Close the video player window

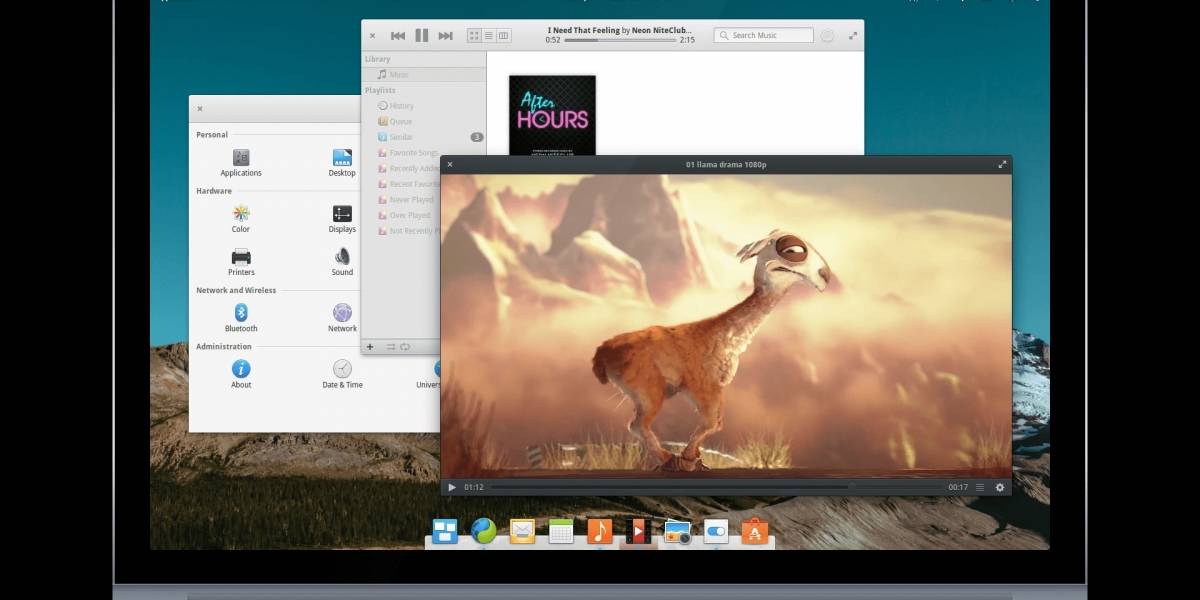point(450,164)
